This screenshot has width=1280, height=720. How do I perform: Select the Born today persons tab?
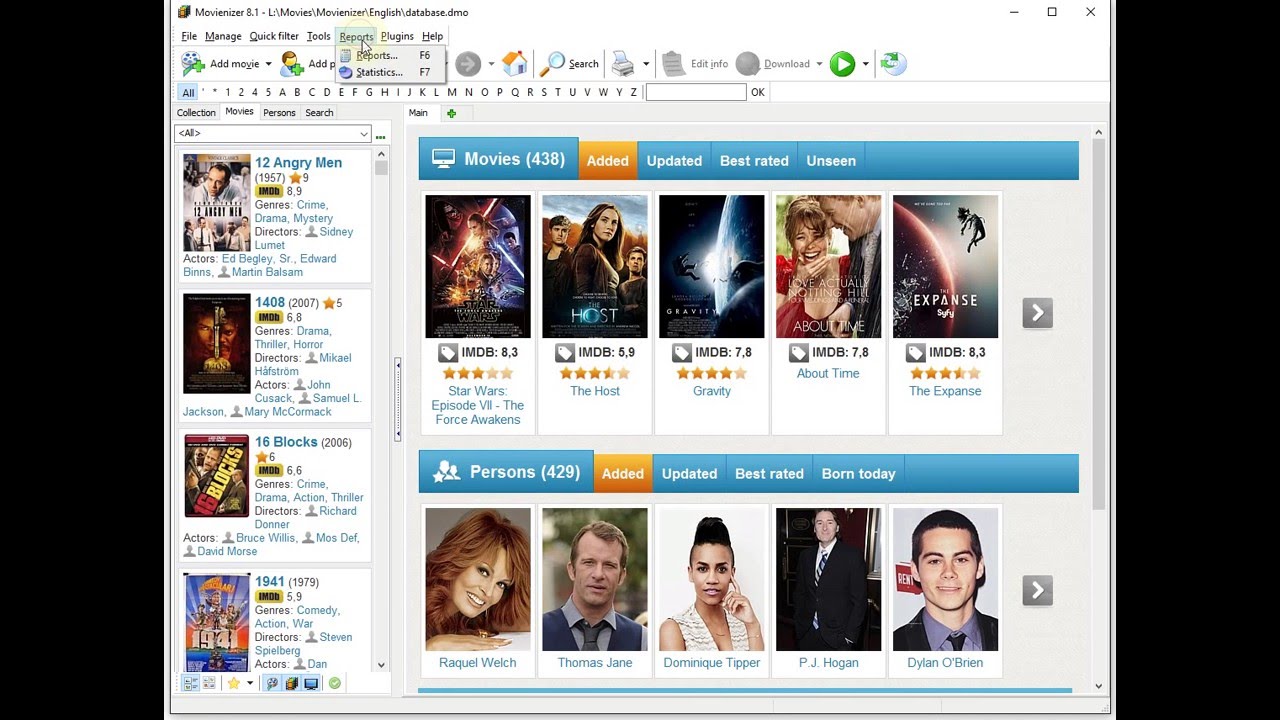(x=858, y=474)
